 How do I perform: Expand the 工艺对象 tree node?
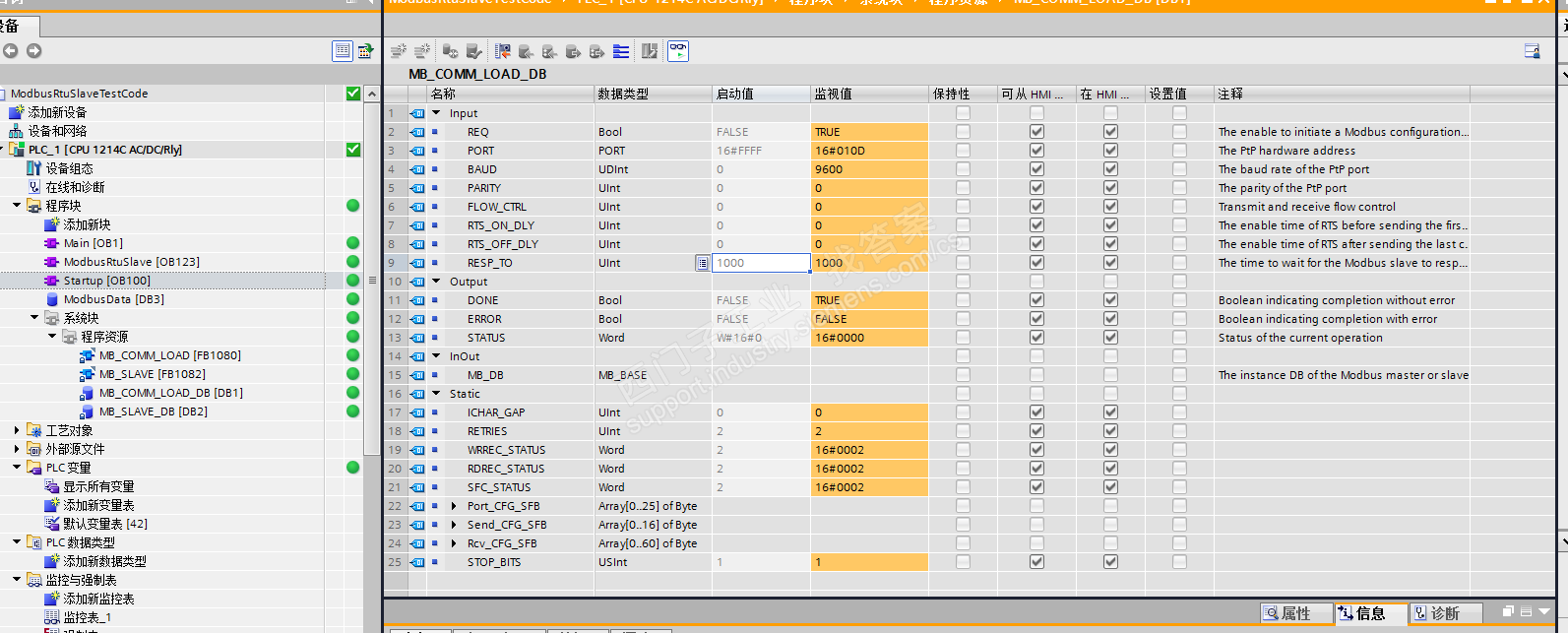click(17, 430)
